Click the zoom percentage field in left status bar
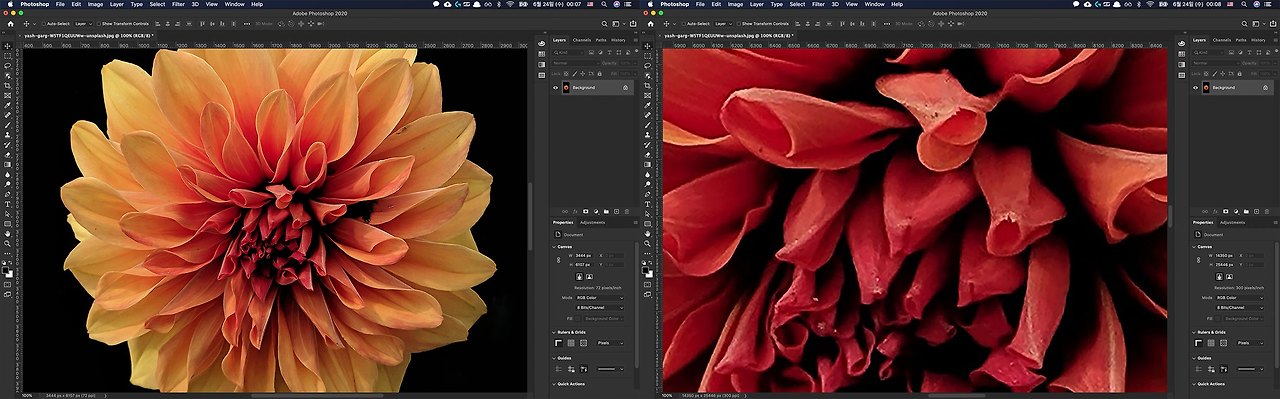Image resolution: width=1280 pixels, height=399 pixels. point(26,395)
